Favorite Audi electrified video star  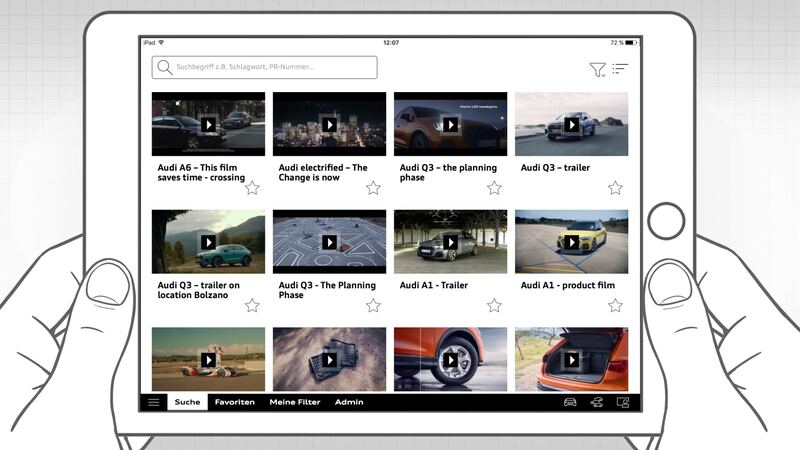click(x=373, y=188)
